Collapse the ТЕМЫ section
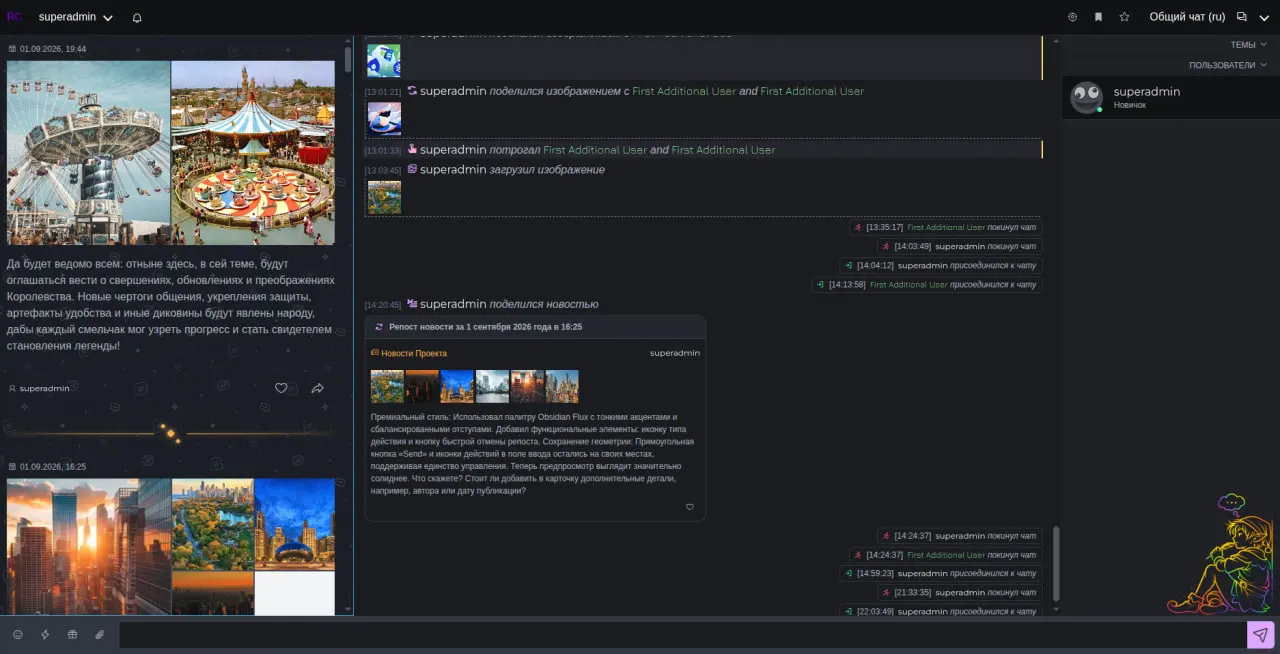The width and height of the screenshot is (1280, 654). point(1249,45)
